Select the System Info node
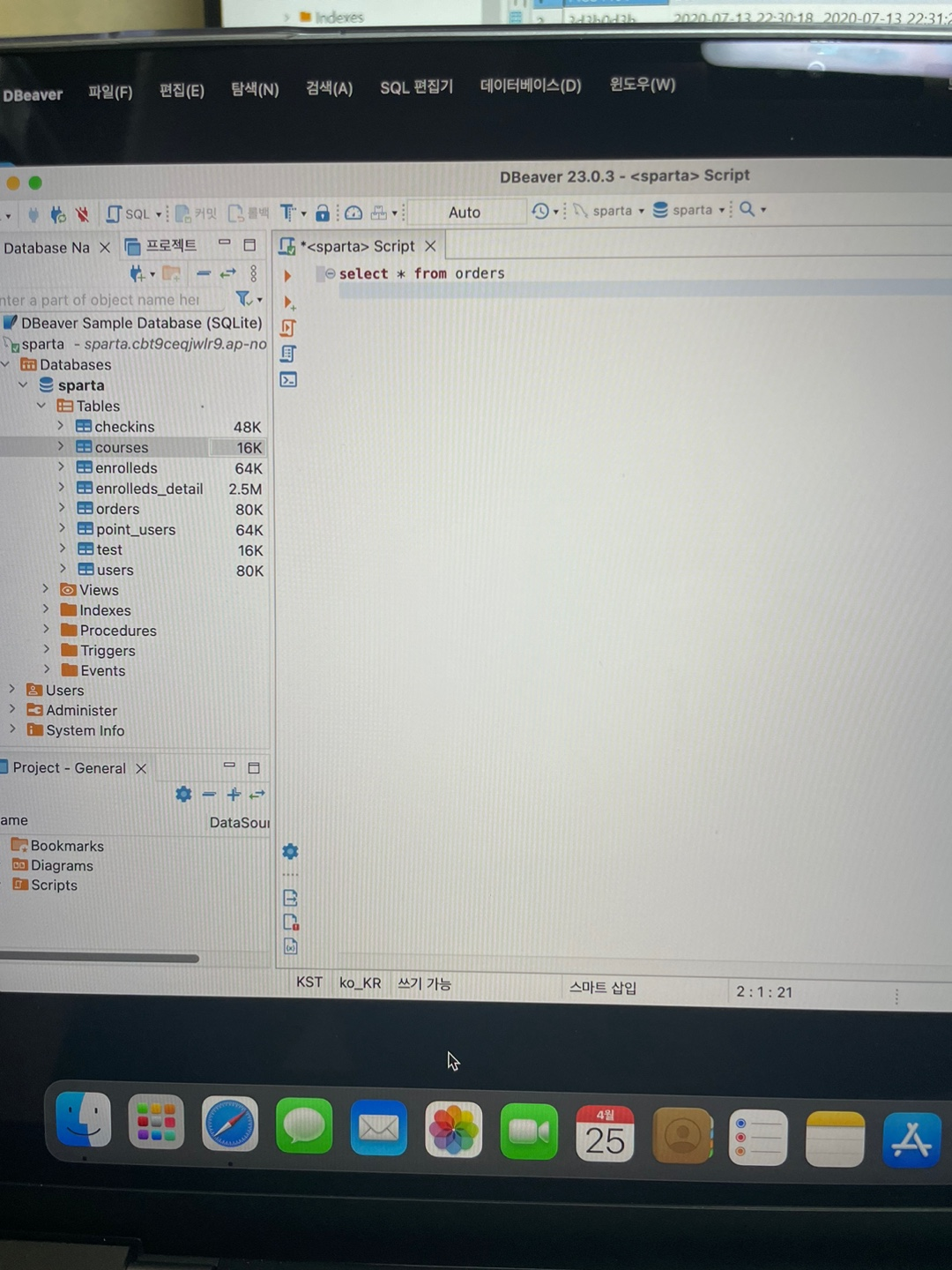The image size is (952, 1270). click(85, 730)
